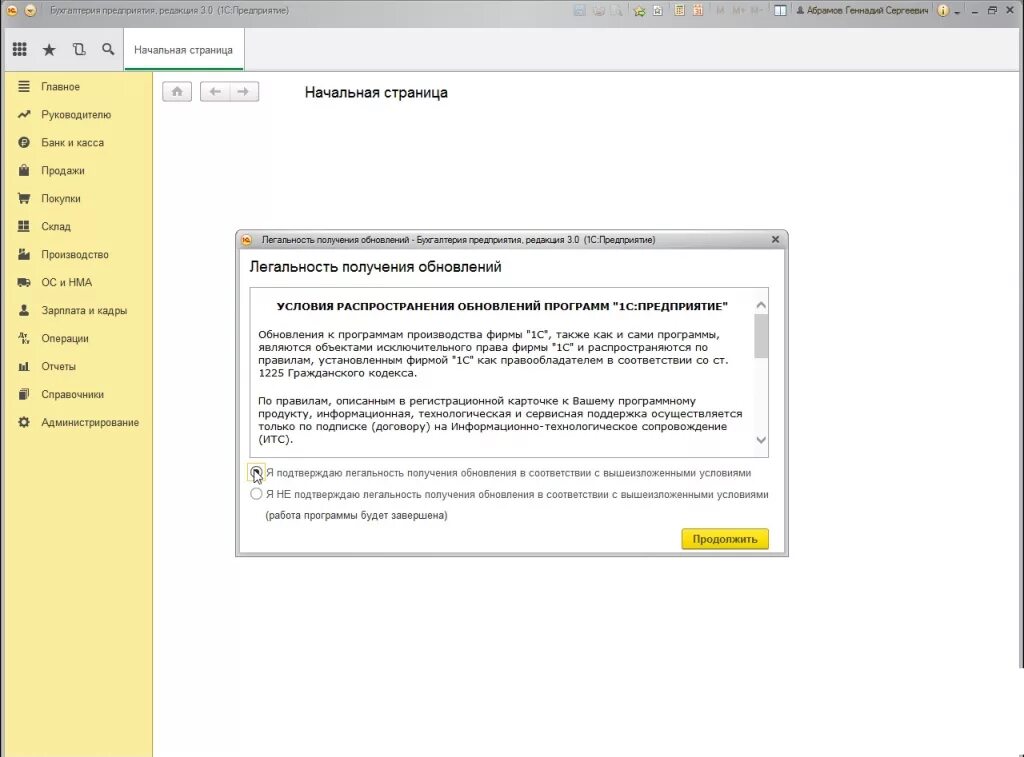Screen dimensions: 1024x757
Task: Click the user name Абрамов Геннадий Сергеевич
Action: point(862,10)
